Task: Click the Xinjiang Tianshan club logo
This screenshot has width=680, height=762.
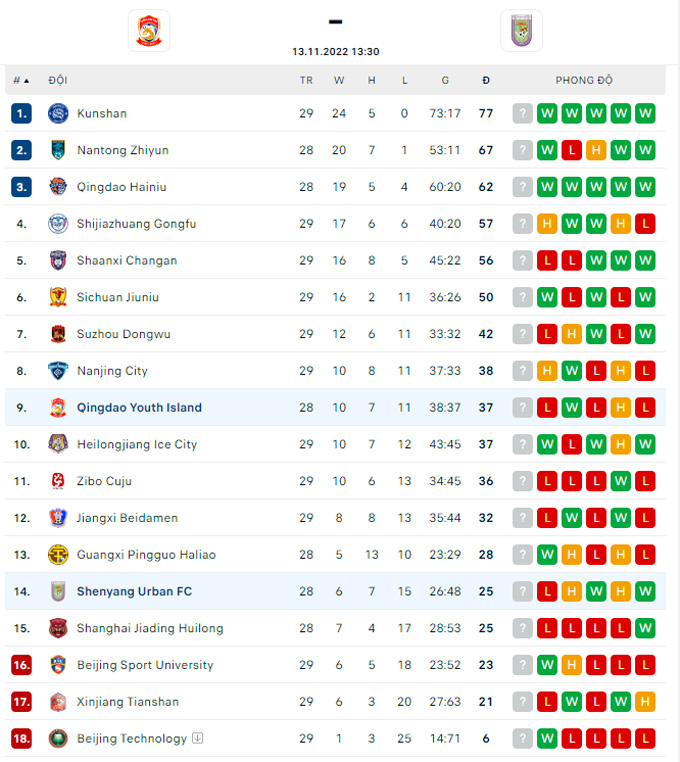Action: coord(57,702)
